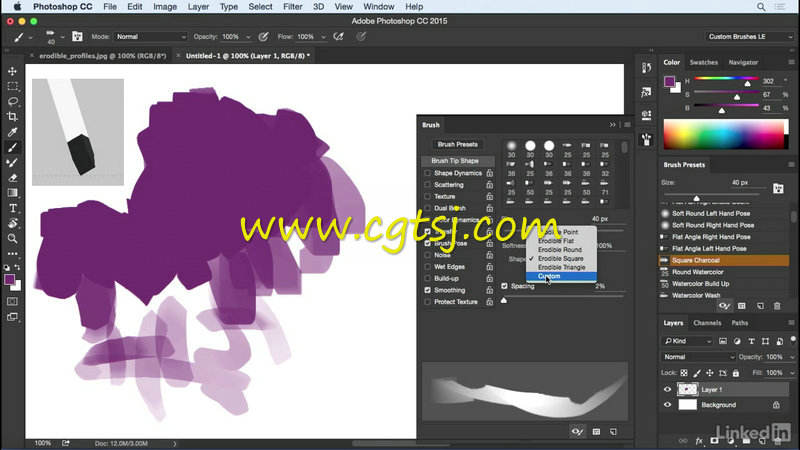
Task: Disable Smoothing checkbox
Action: (x=428, y=290)
